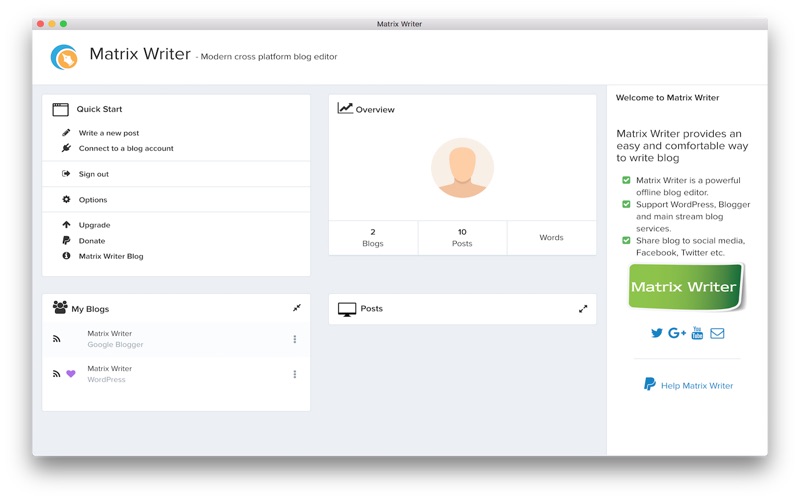The height and width of the screenshot is (500, 800).
Task: Click the plug icon beside Connect to a blog account
Action: (66, 148)
